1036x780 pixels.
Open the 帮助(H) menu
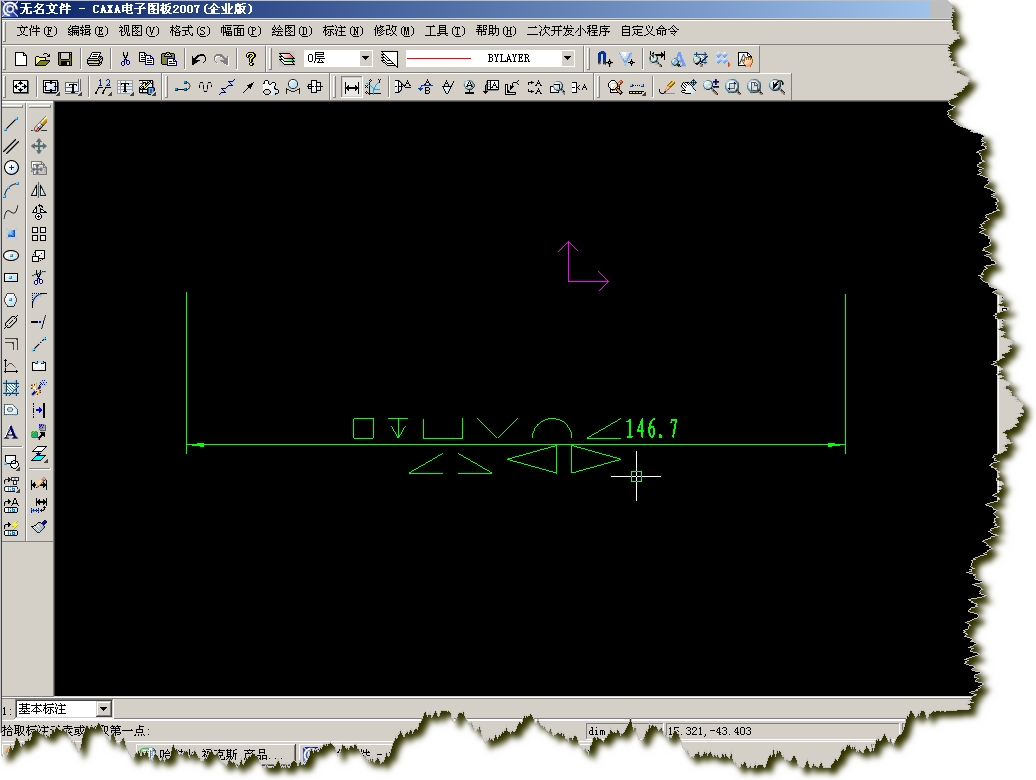[x=496, y=30]
